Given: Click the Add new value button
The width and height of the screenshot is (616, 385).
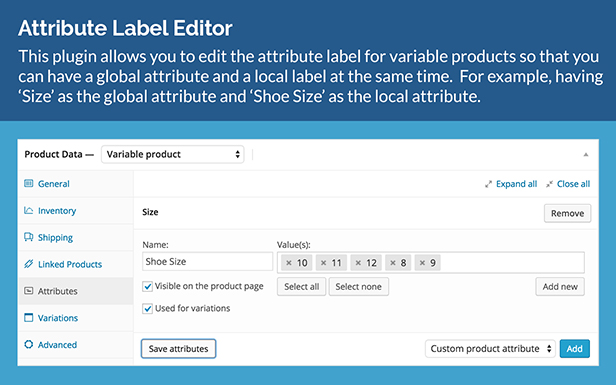Looking at the screenshot, I should tap(560, 286).
